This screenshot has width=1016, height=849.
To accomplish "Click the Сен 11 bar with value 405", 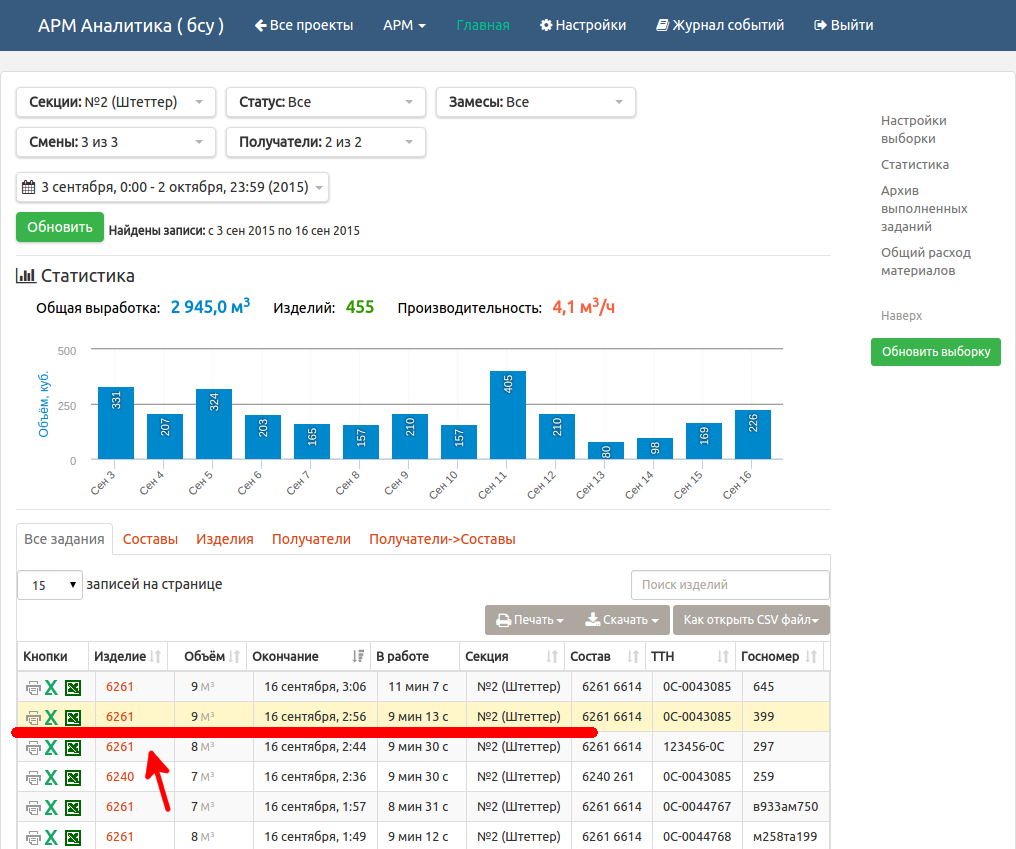I will click(507, 415).
